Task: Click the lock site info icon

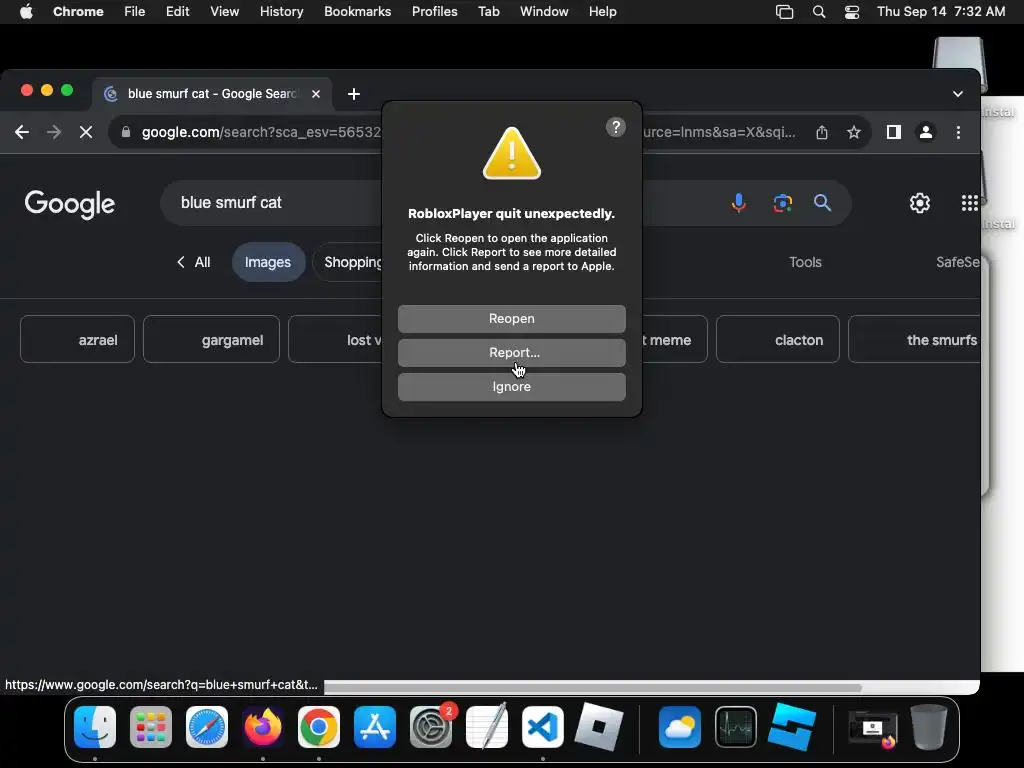Action: [126, 132]
